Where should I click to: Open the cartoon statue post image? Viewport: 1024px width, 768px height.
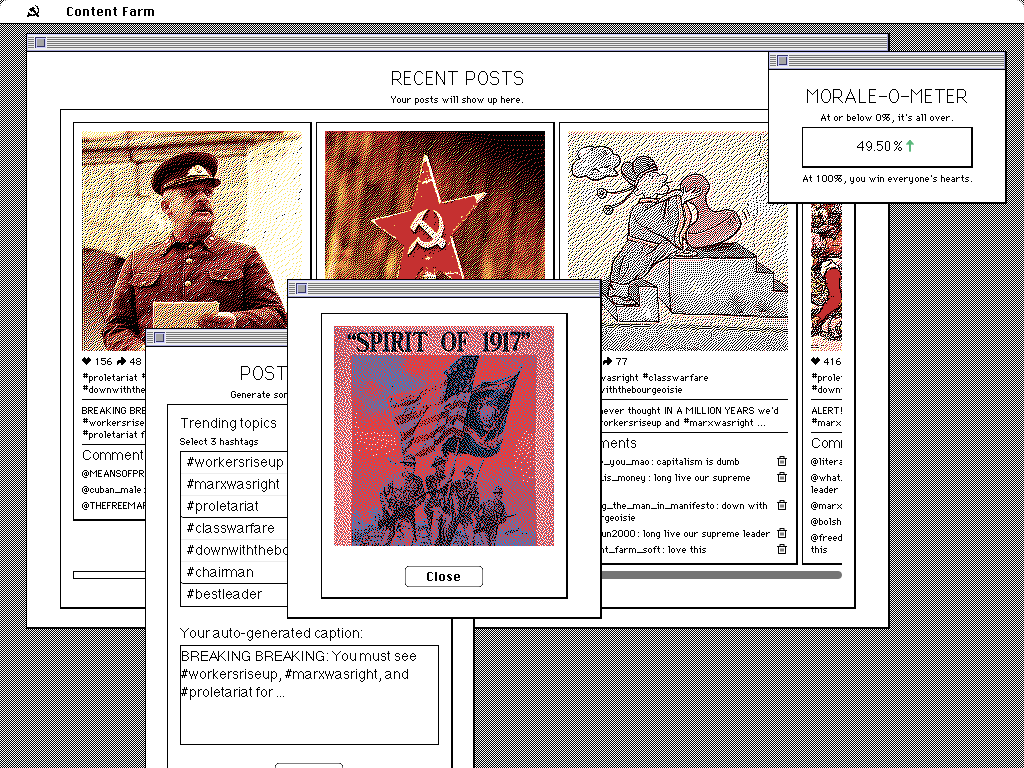(678, 240)
